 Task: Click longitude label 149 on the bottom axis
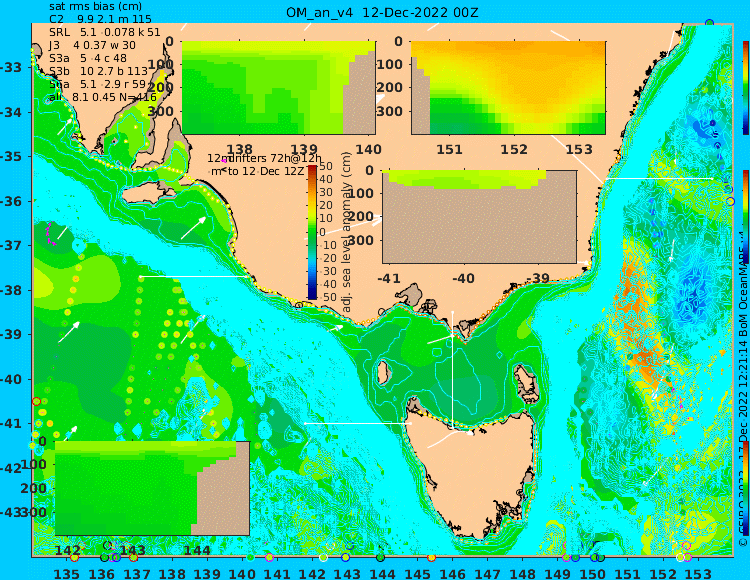558,573
